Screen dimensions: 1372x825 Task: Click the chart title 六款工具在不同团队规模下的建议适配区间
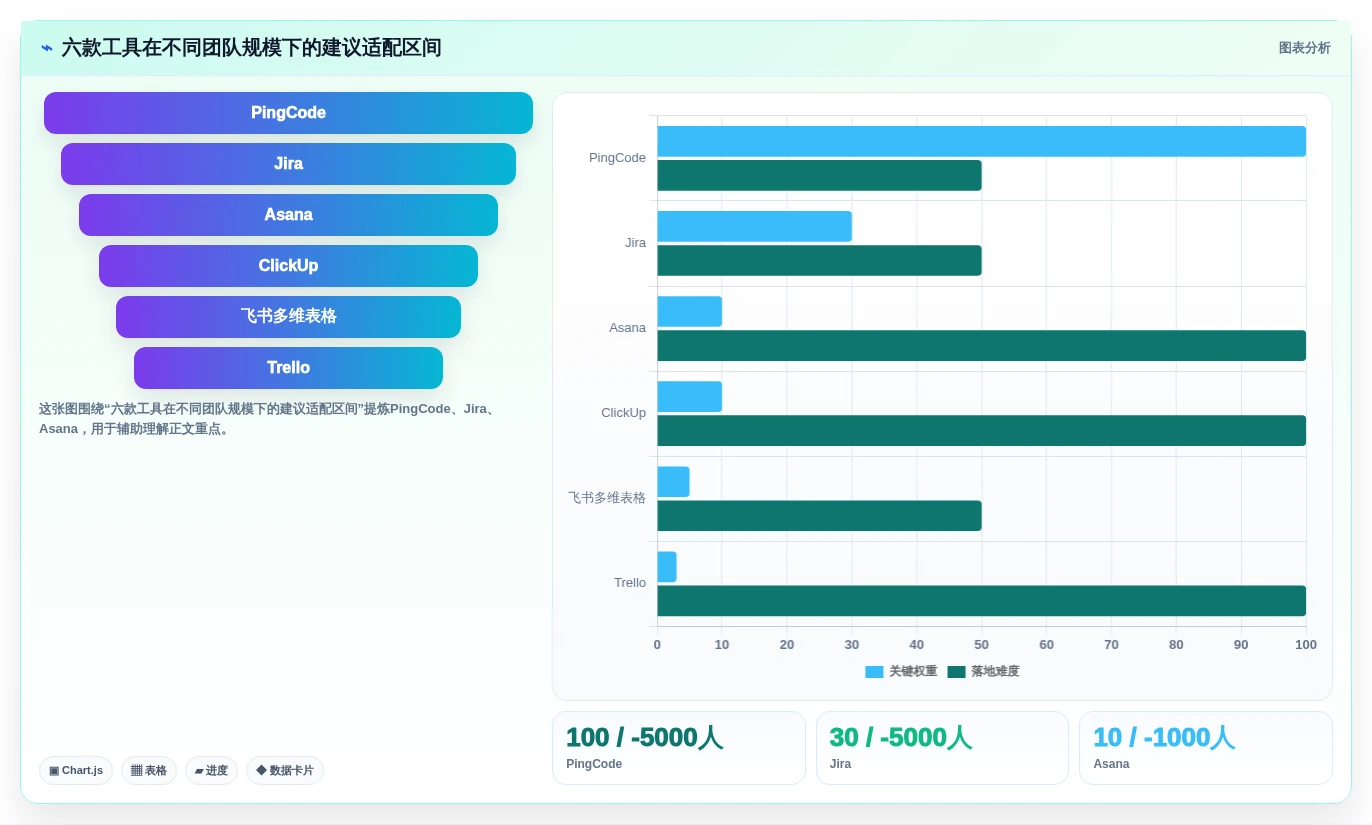252,48
